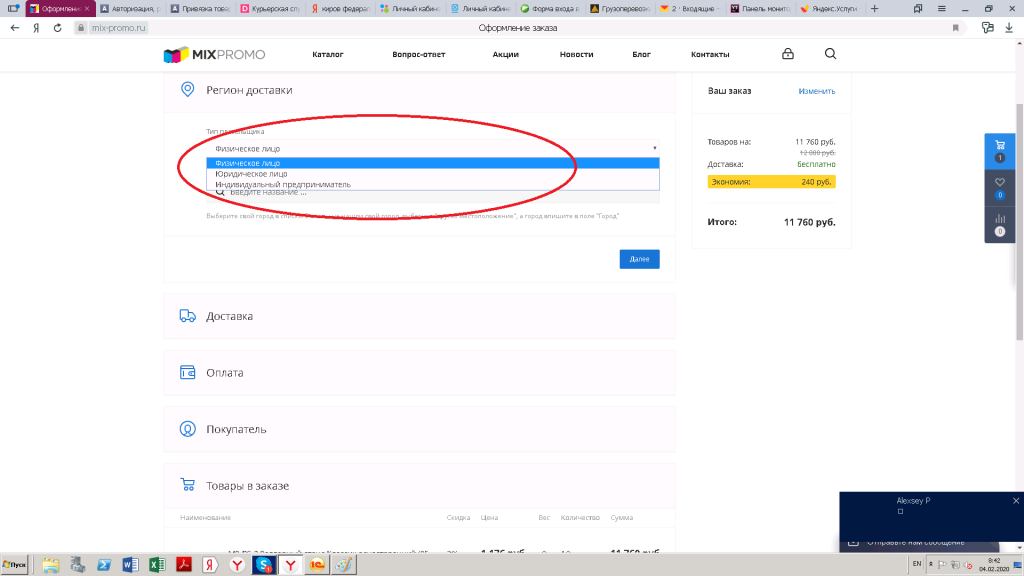Image resolution: width=1024 pixels, height=576 pixels.
Task: Click the 'Изменить' link in order summary
Action: pos(816,91)
